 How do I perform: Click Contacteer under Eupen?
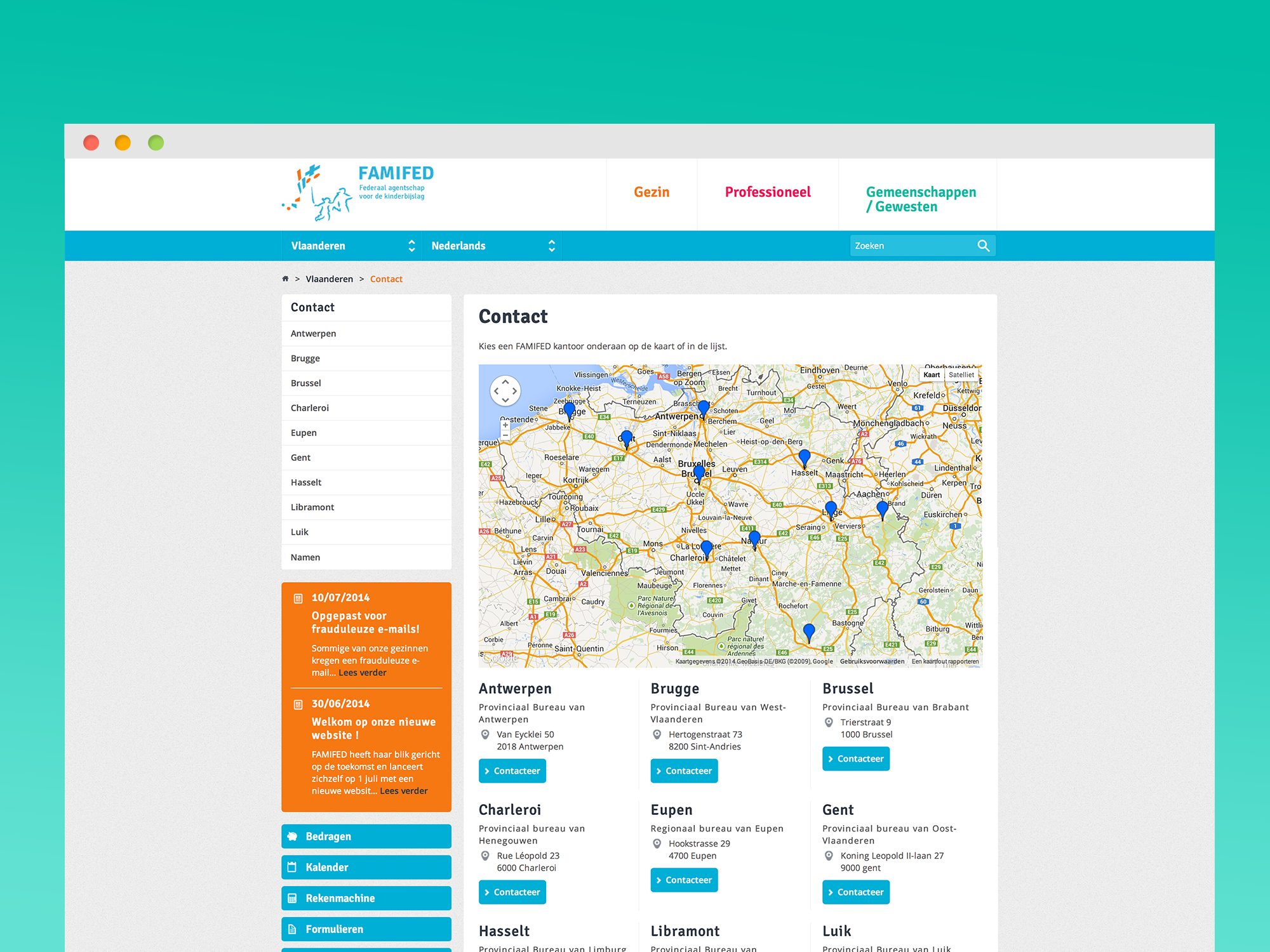[684, 880]
